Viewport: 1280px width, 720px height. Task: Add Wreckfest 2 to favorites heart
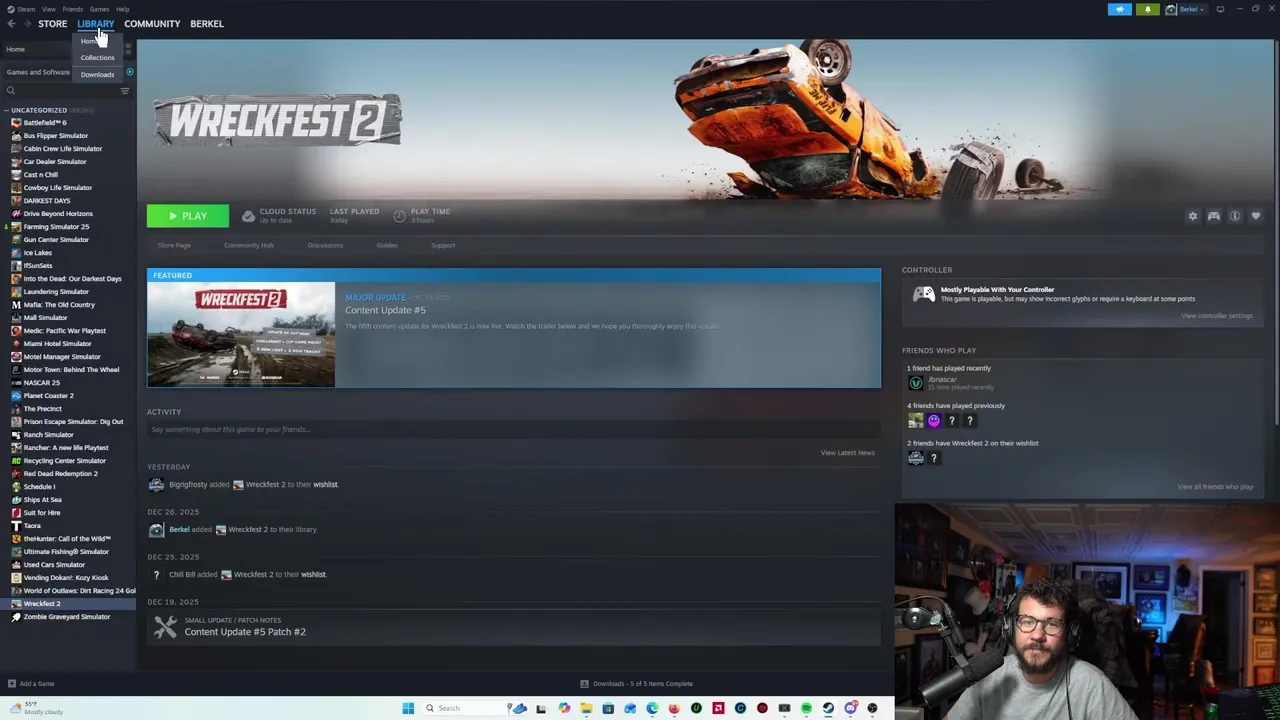[1256, 216]
